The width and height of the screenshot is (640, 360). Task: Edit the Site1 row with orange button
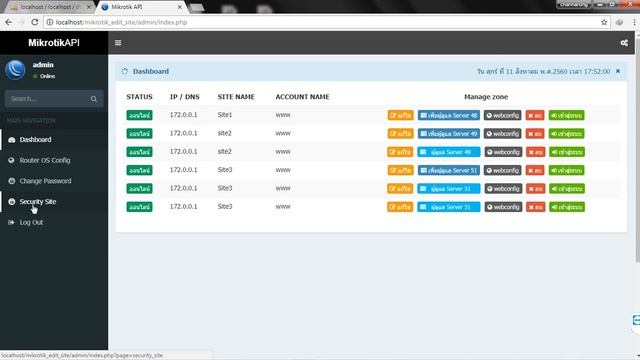[400, 116]
